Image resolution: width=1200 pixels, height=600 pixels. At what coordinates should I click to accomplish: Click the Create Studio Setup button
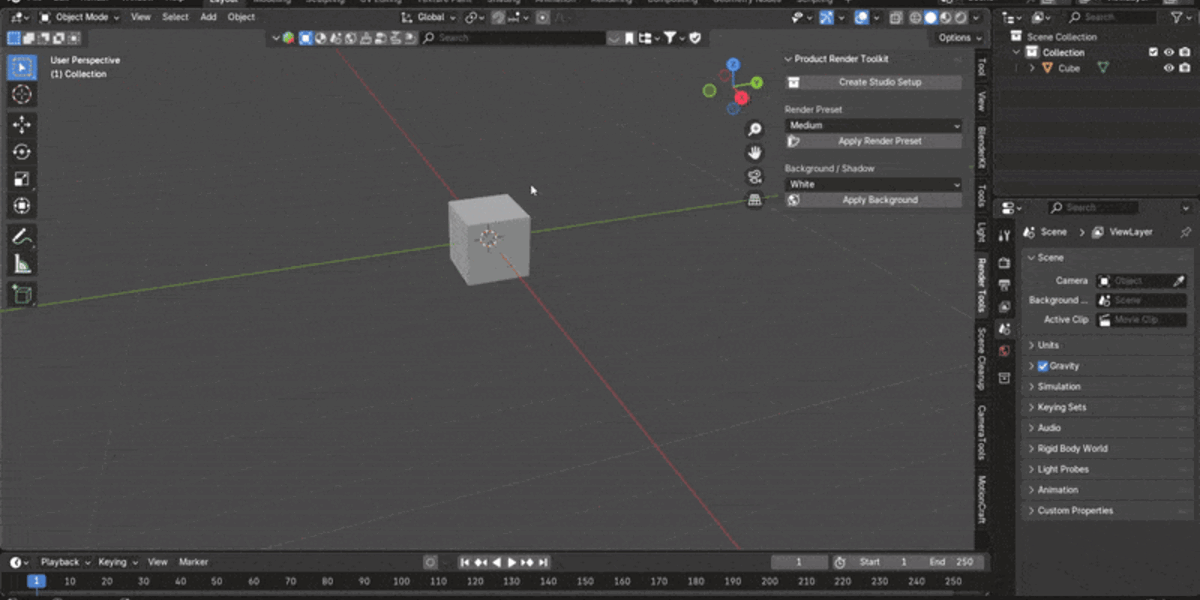pos(874,82)
